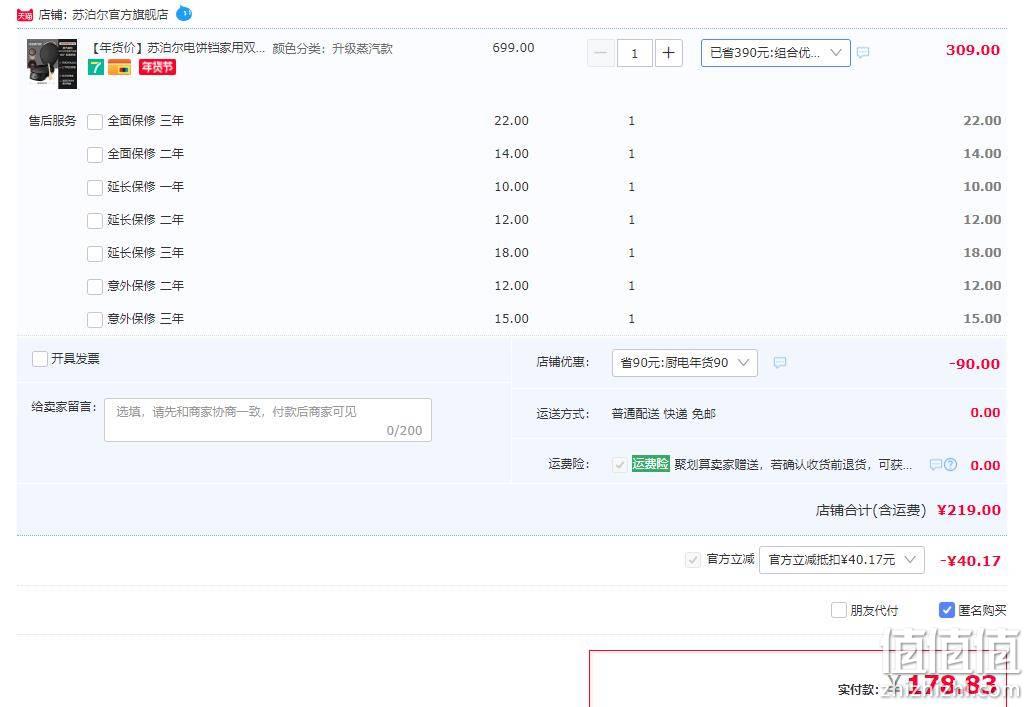The height and width of the screenshot is (707, 1030).
Task: Uncheck the 匿名购买 anonymous purchase checkbox
Action: (947, 610)
